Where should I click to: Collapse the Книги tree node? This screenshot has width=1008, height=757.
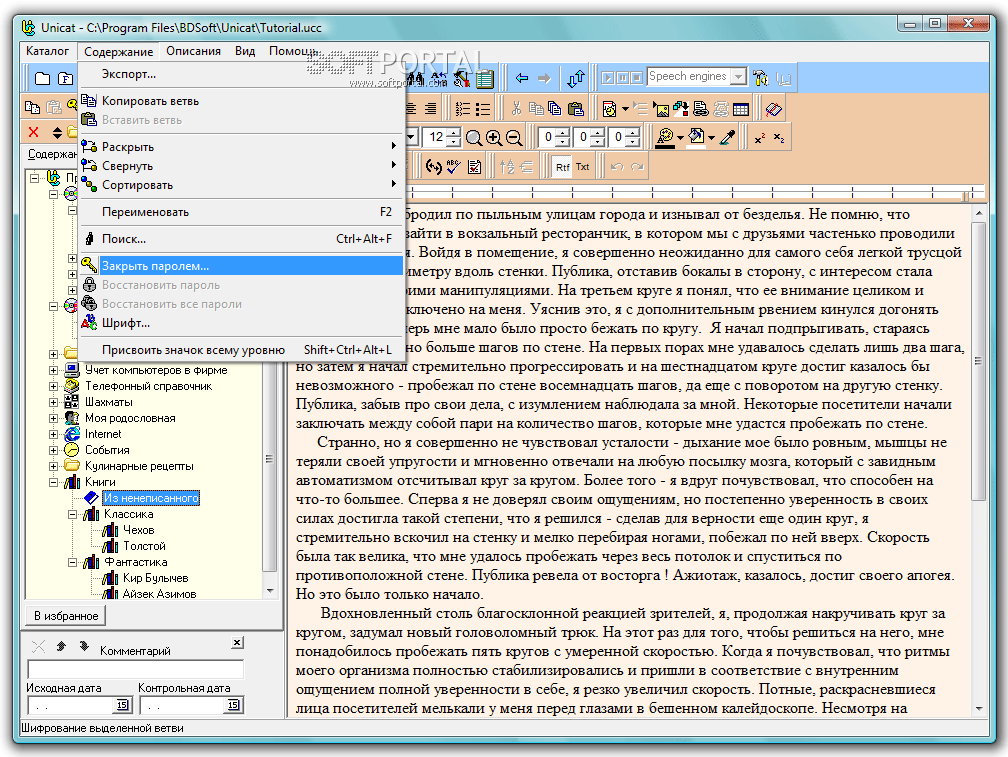pos(54,482)
